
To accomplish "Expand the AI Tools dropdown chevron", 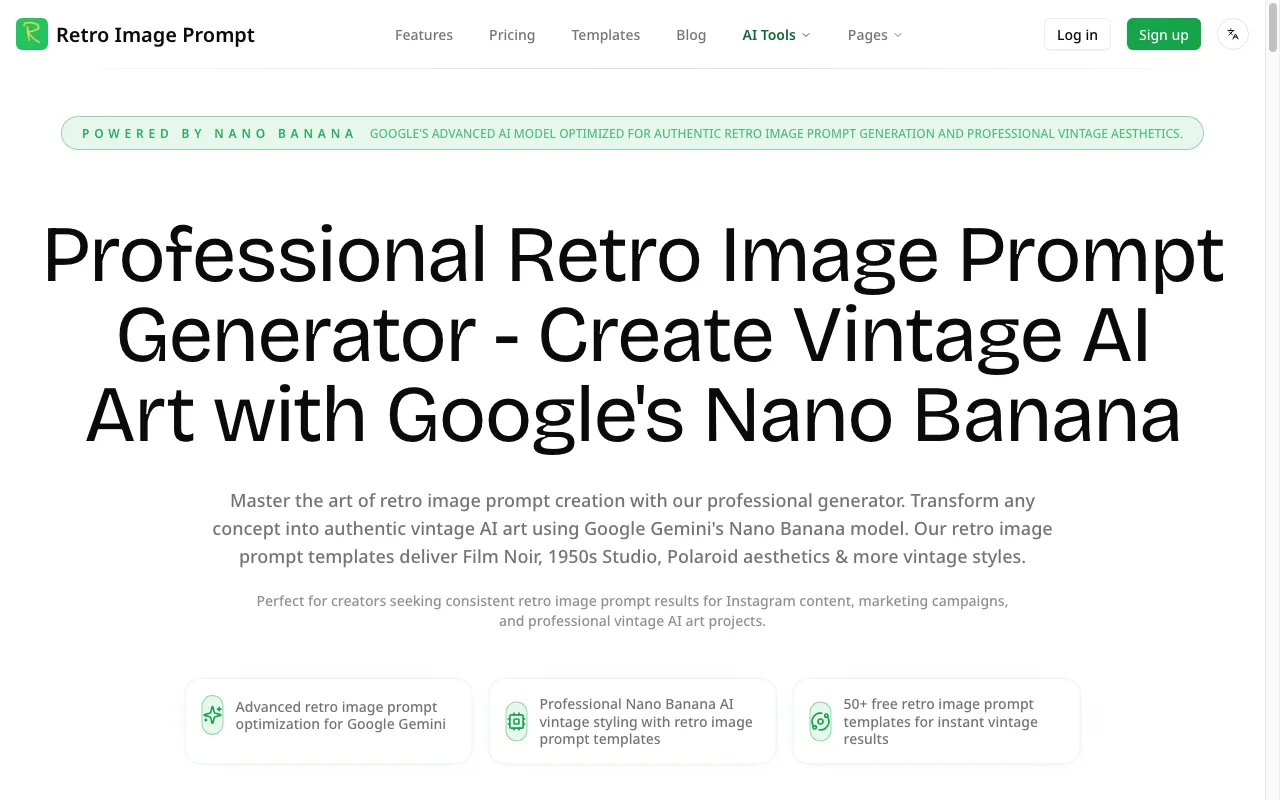I will pos(806,35).
